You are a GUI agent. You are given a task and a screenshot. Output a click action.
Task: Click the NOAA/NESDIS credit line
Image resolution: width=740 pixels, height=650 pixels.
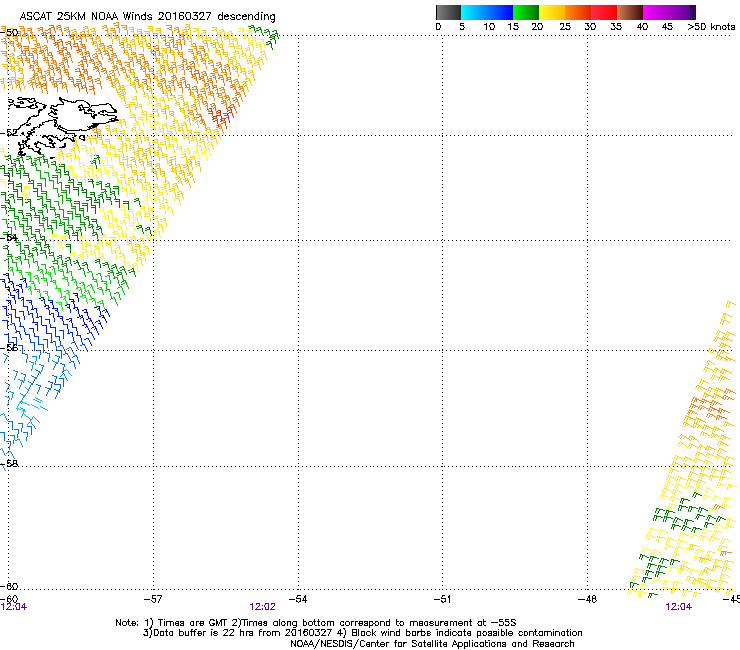(x=432, y=644)
